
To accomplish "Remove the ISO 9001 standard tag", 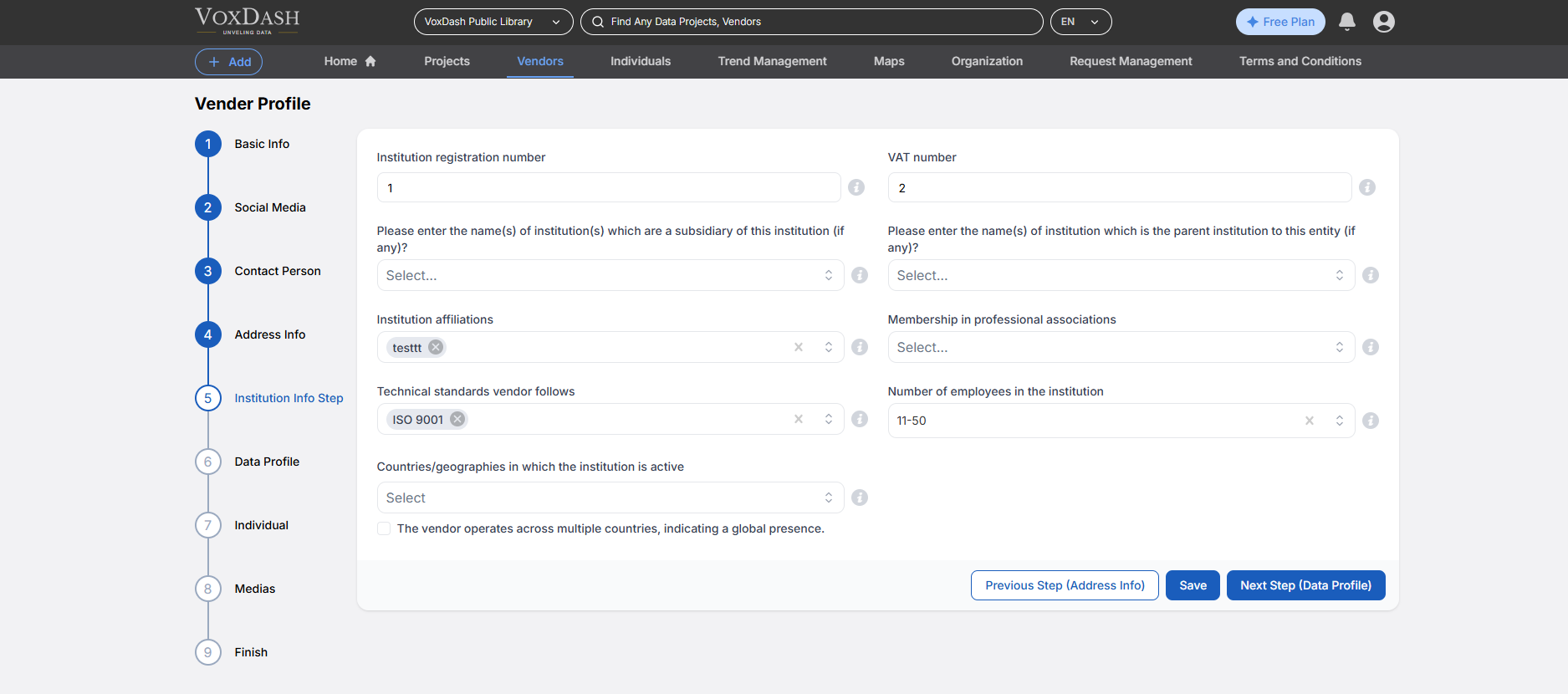I will pyautogui.click(x=457, y=419).
